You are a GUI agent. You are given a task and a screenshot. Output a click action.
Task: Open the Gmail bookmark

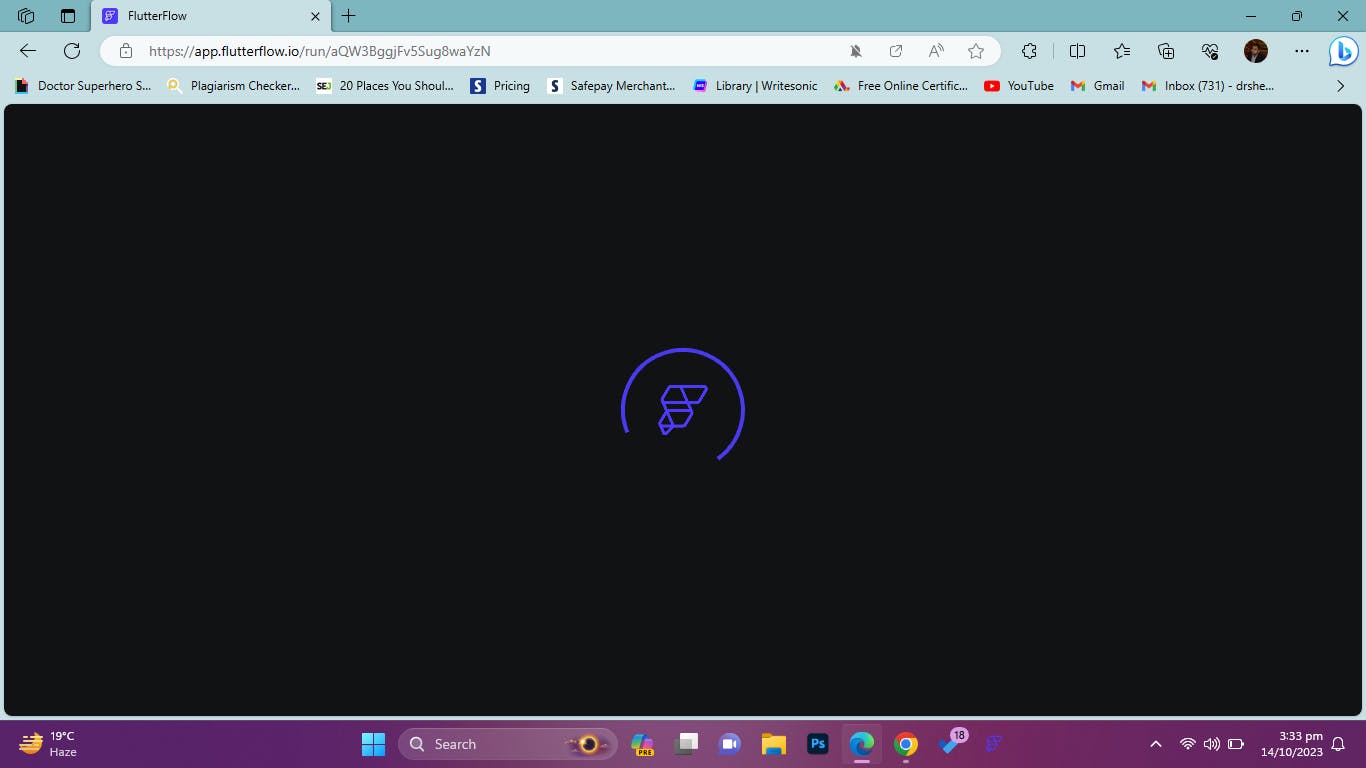[1097, 86]
